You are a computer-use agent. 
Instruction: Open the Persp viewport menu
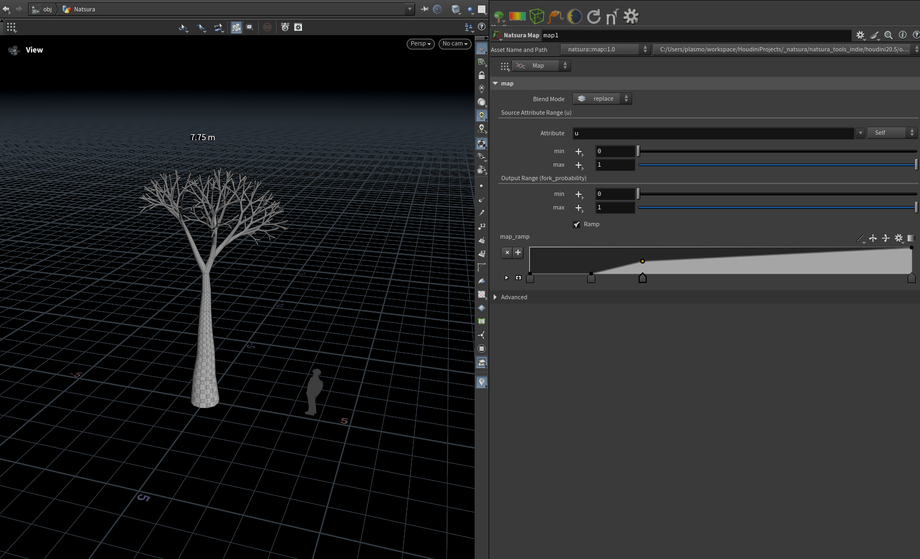coord(420,44)
